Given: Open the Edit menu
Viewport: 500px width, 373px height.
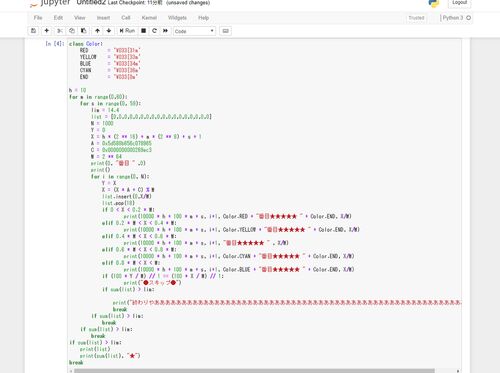Looking at the screenshot, I should coord(58,18).
